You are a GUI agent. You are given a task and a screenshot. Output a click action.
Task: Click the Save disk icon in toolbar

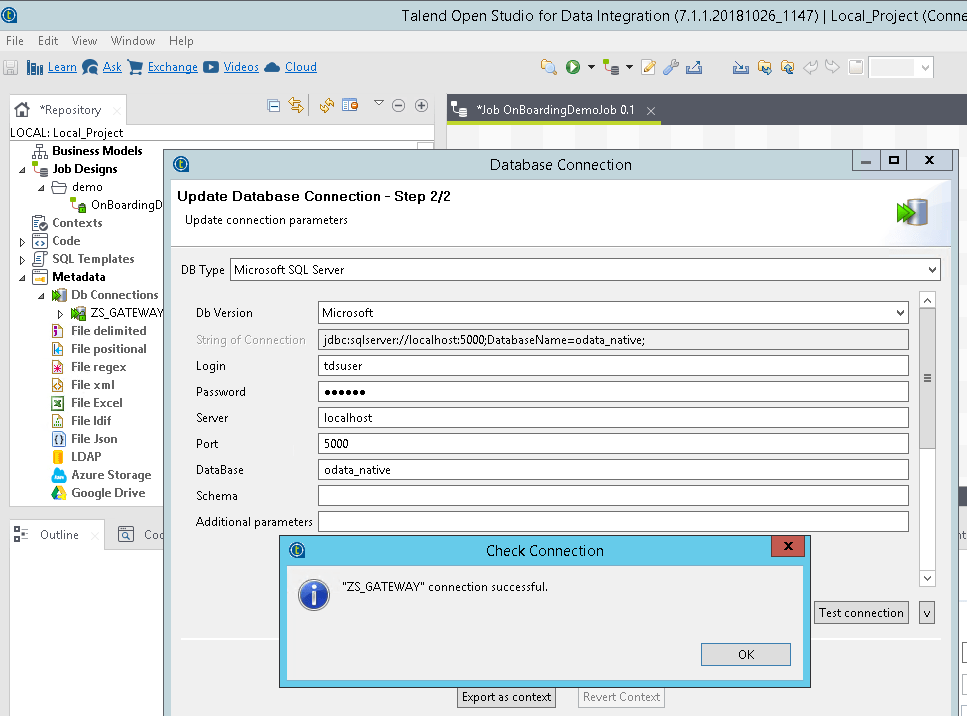click(10, 67)
